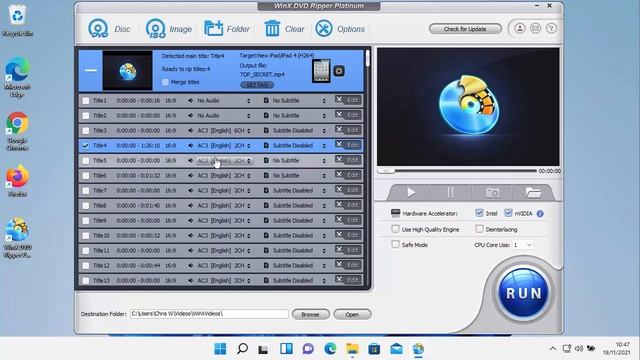Pause the preview video

451,192
